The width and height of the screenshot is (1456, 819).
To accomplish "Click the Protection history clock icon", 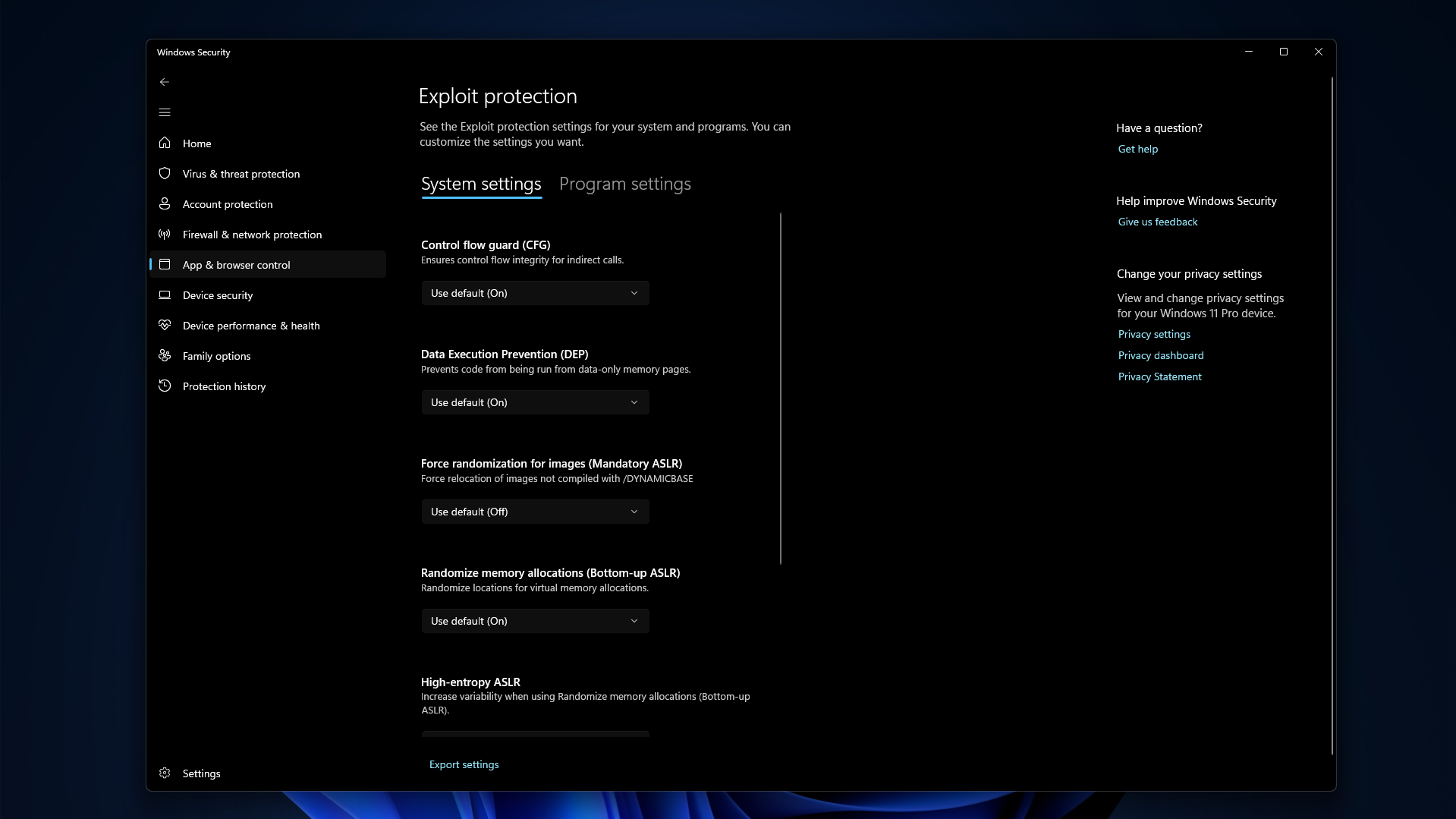I will point(165,386).
